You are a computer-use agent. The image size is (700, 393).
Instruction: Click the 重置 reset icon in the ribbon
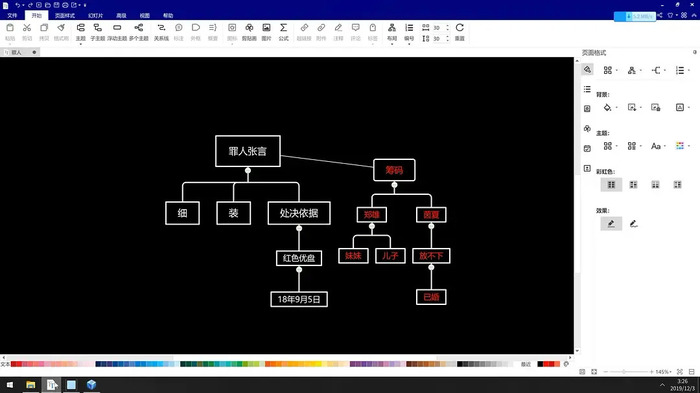click(459, 32)
